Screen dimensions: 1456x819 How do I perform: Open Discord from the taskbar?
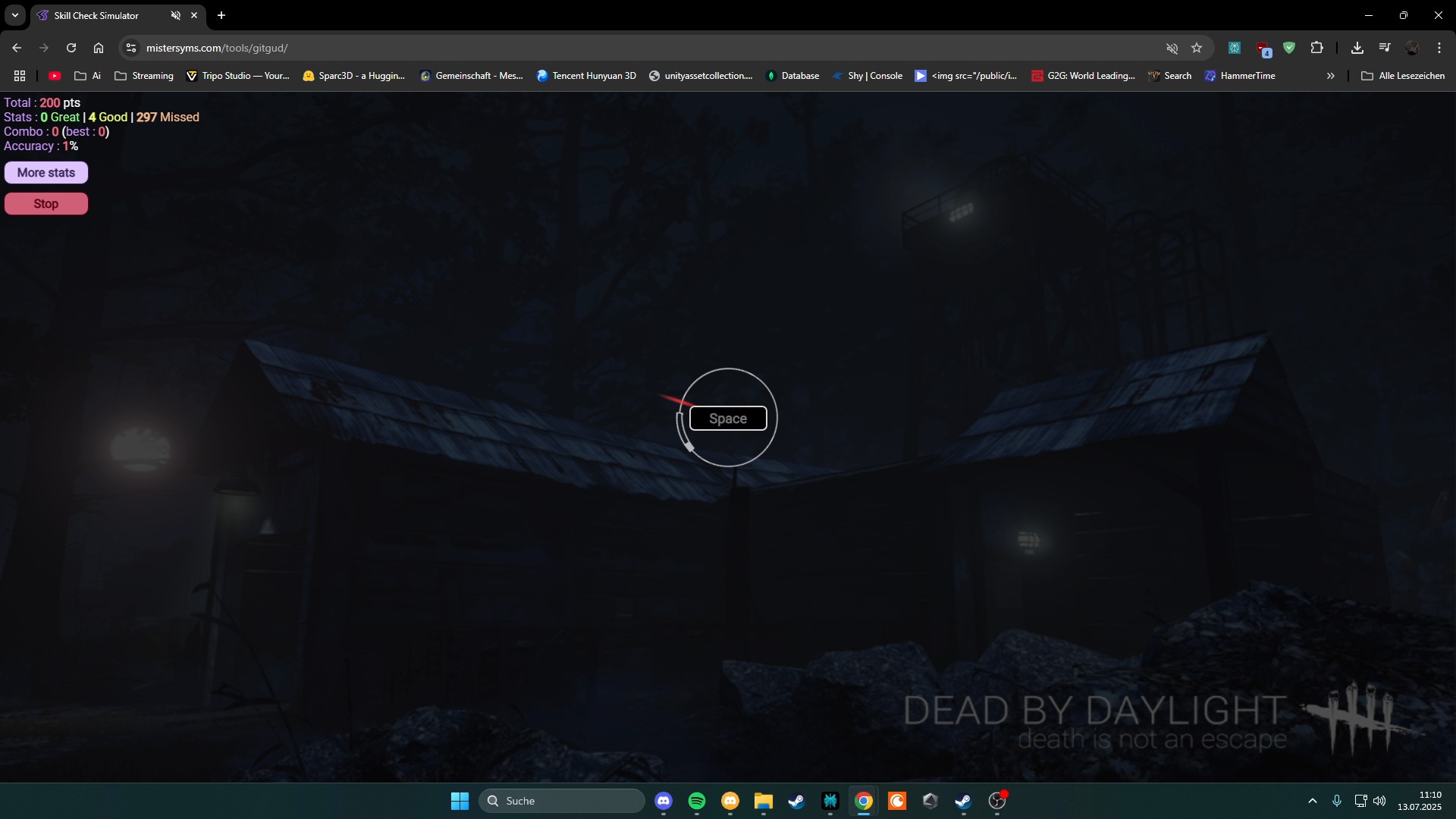(x=664, y=802)
